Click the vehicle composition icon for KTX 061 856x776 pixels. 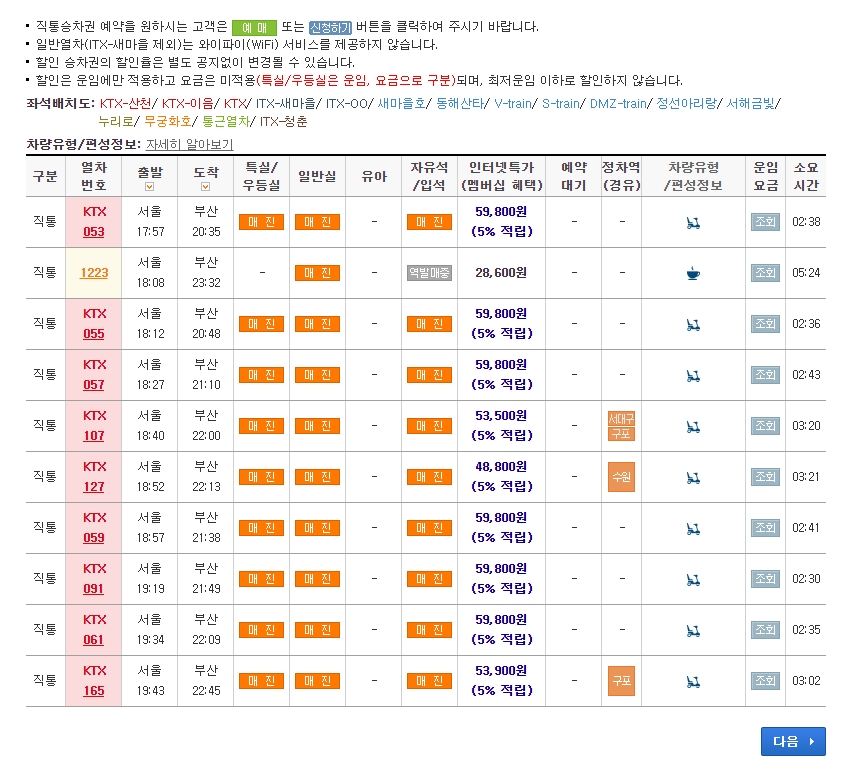point(692,629)
